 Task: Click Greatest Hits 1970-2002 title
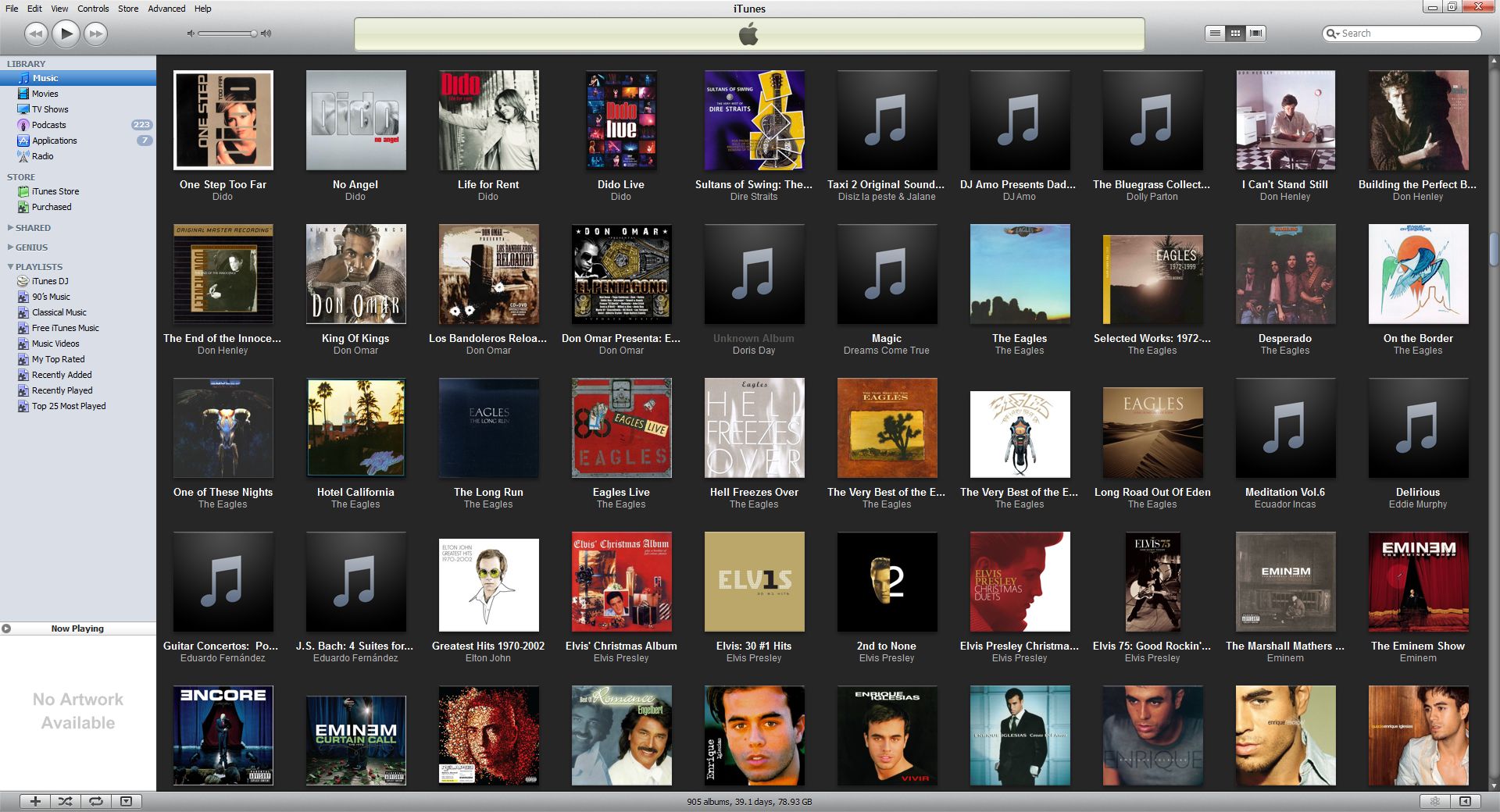pyautogui.click(x=488, y=646)
